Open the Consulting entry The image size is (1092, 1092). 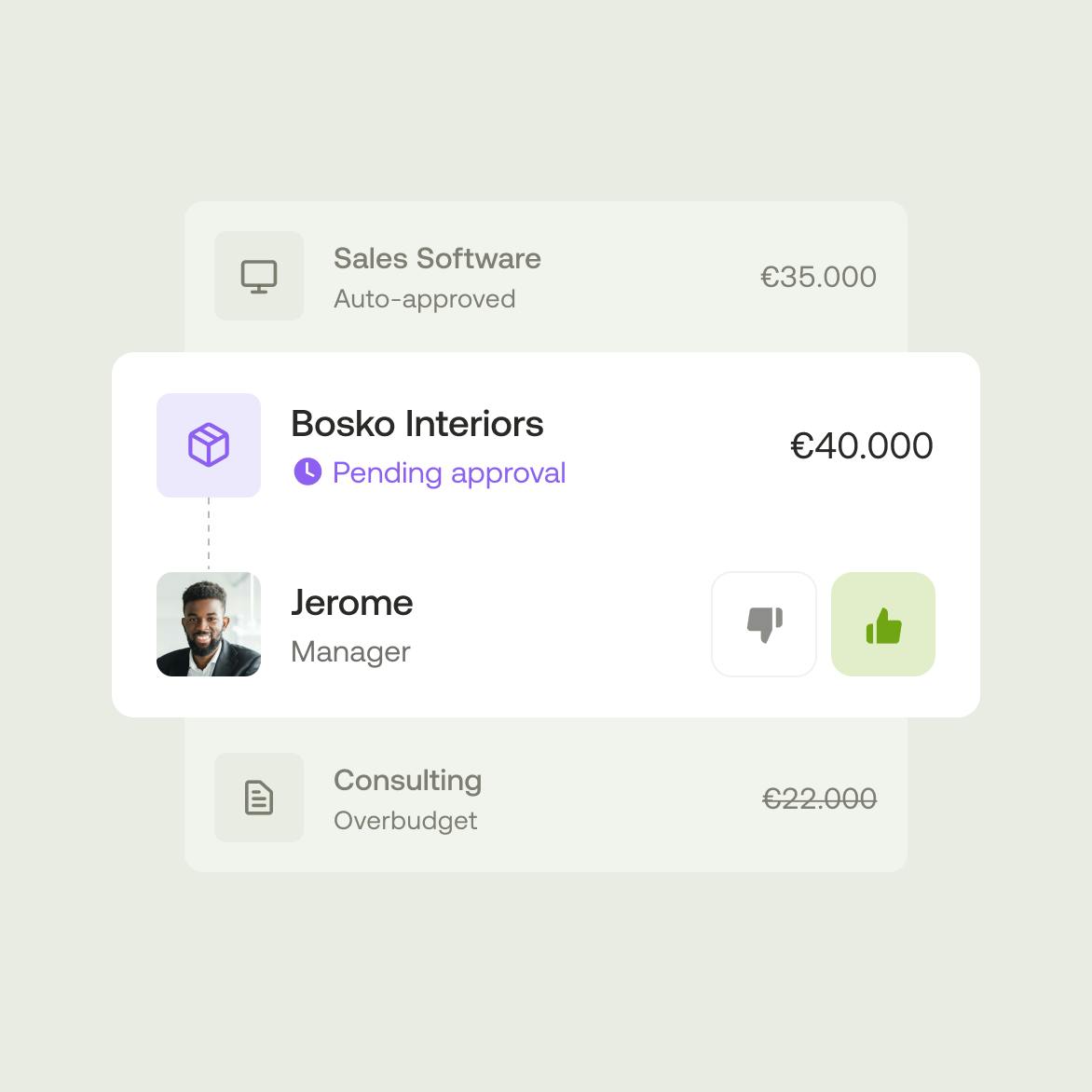[x=407, y=780]
